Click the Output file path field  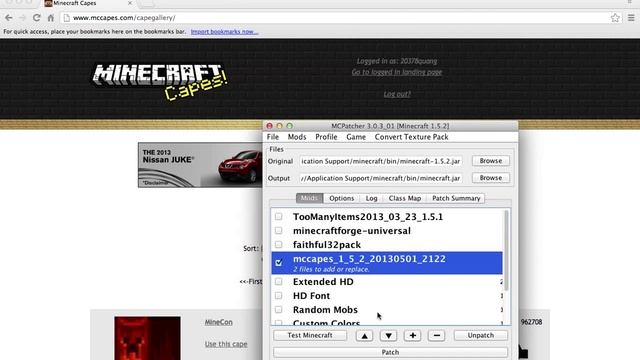pyautogui.click(x=380, y=178)
